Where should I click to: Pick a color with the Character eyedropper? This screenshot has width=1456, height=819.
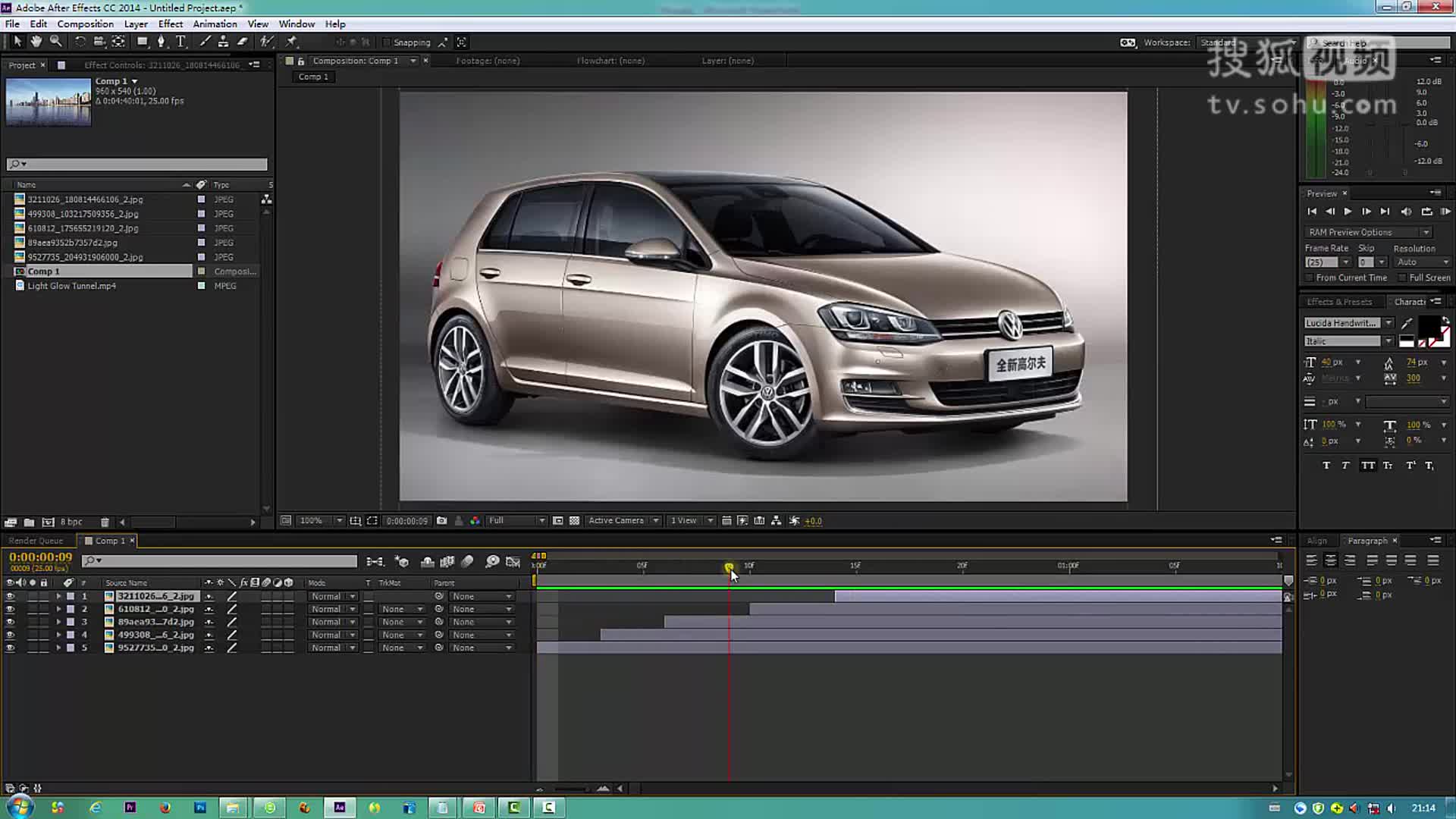(1407, 323)
